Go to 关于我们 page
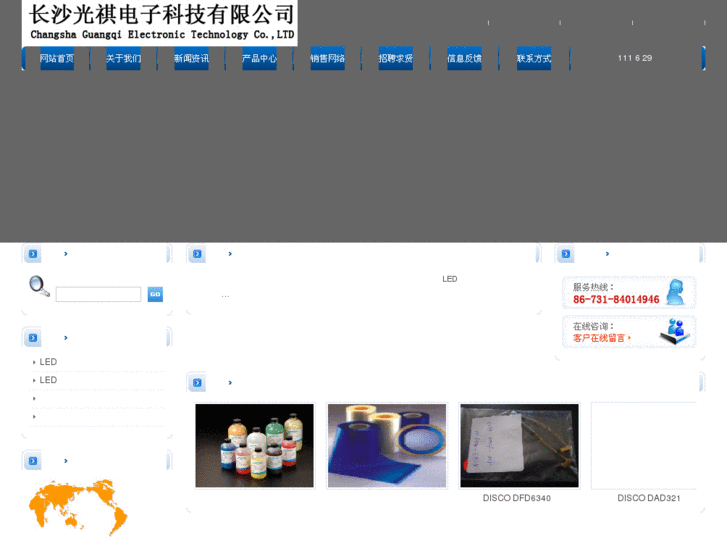The width and height of the screenshot is (727, 545). coord(123,58)
